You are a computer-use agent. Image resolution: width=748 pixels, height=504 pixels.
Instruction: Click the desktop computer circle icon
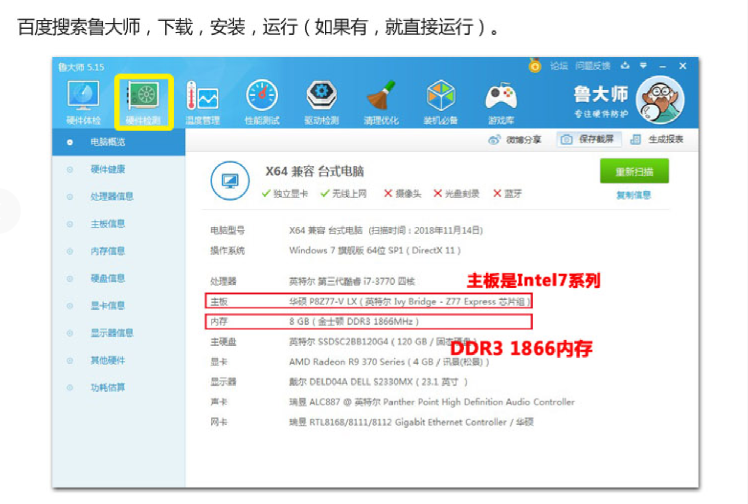click(x=230, y=181)
